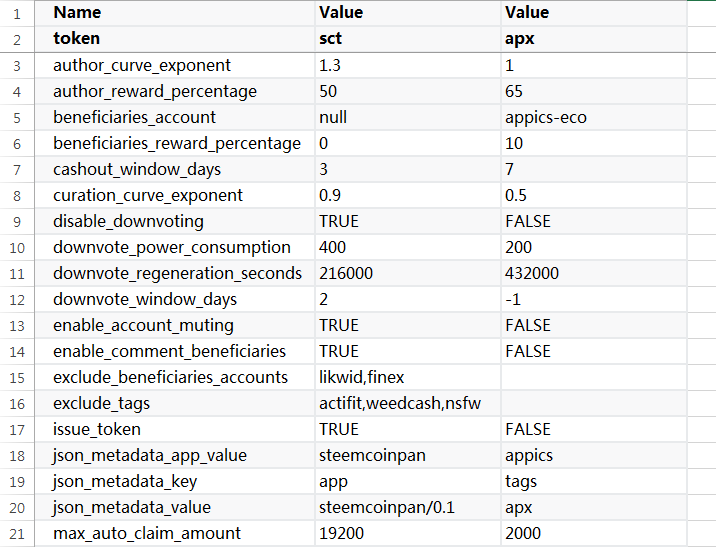Click the json_metadata_key tags cell
The height and width of the screenshot is (547, 716).
523,481
